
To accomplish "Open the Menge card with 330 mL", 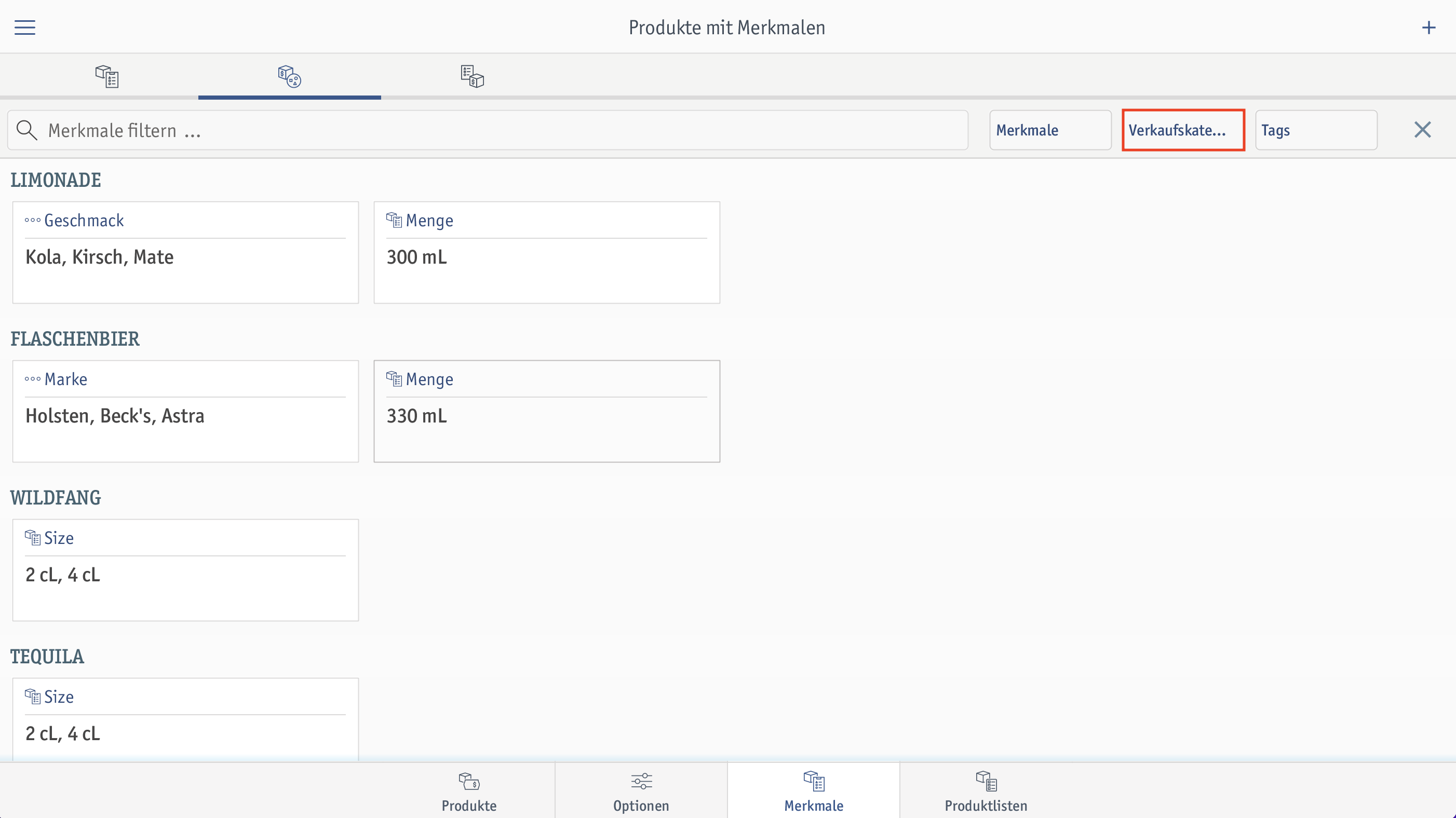I will click(547, 411).
